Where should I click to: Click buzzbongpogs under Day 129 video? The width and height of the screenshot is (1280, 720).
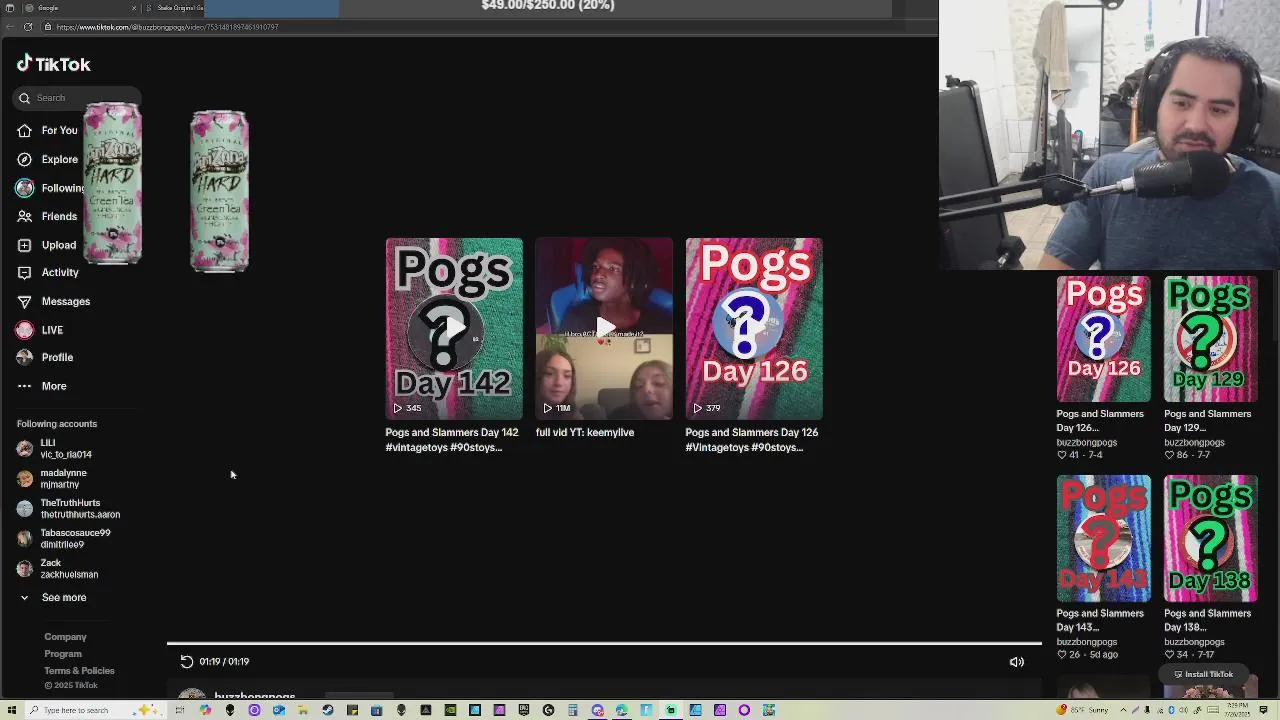click(1194, 442)
